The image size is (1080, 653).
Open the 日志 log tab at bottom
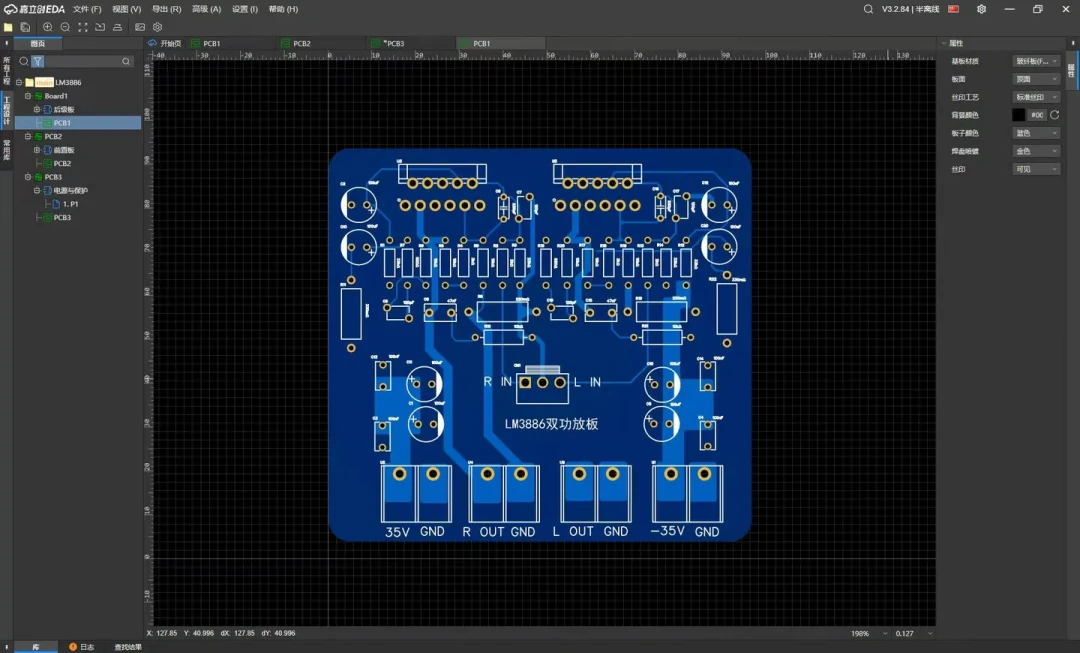[82, 647]
